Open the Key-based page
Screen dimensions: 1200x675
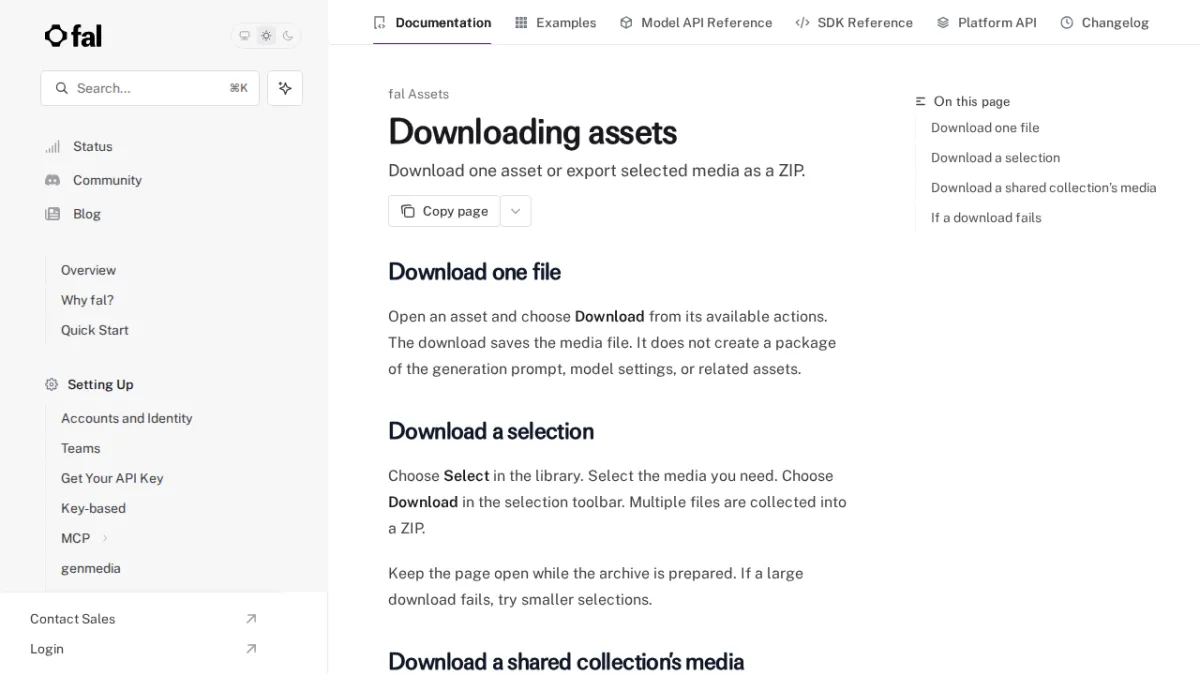pyautogui.click(x=93, y=508)
